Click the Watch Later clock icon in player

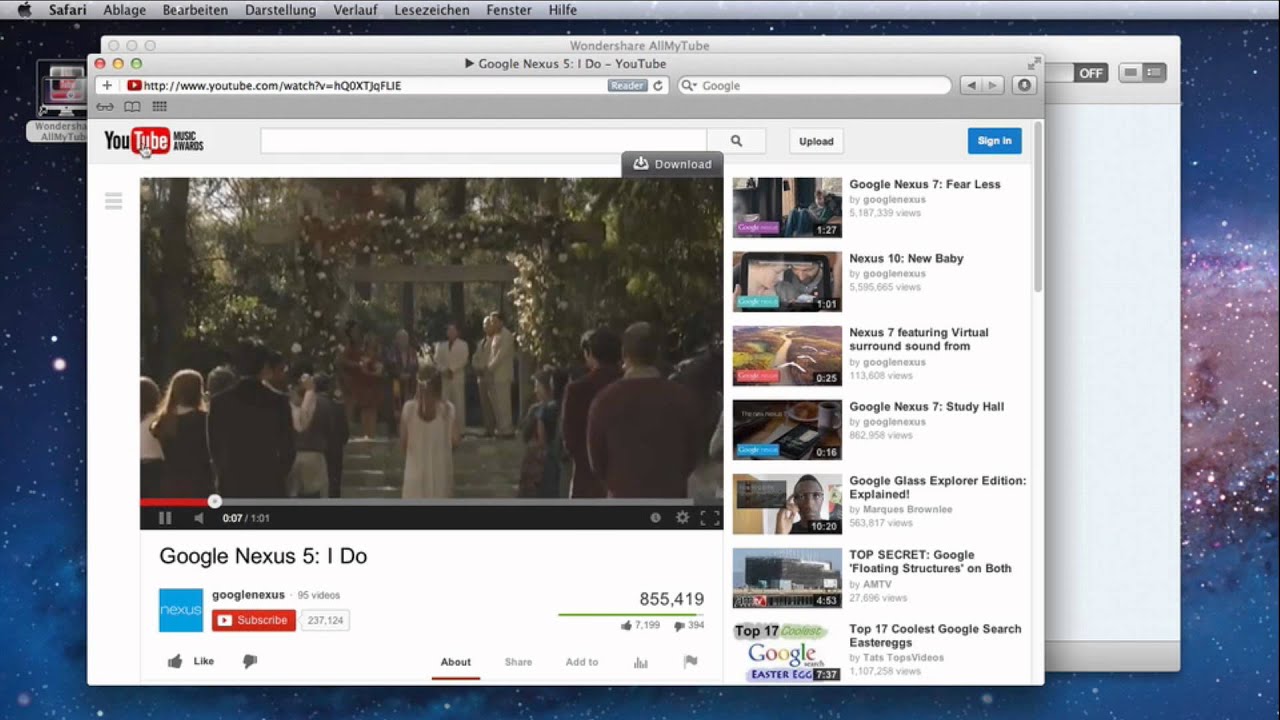(655, 518)
